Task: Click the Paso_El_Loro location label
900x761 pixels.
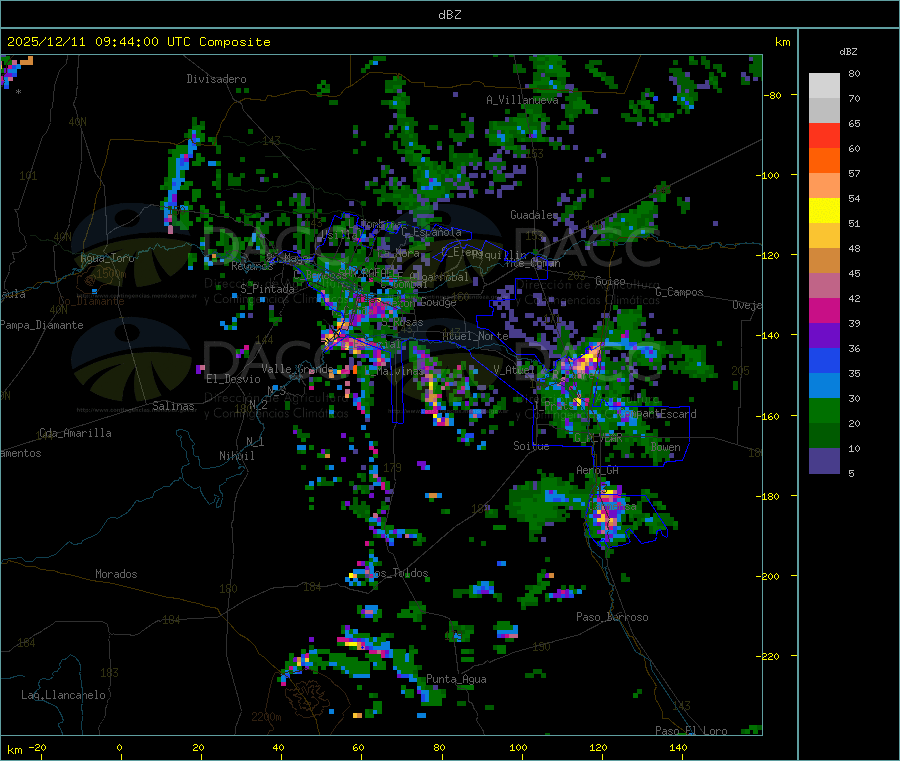Action: point(691,731)
